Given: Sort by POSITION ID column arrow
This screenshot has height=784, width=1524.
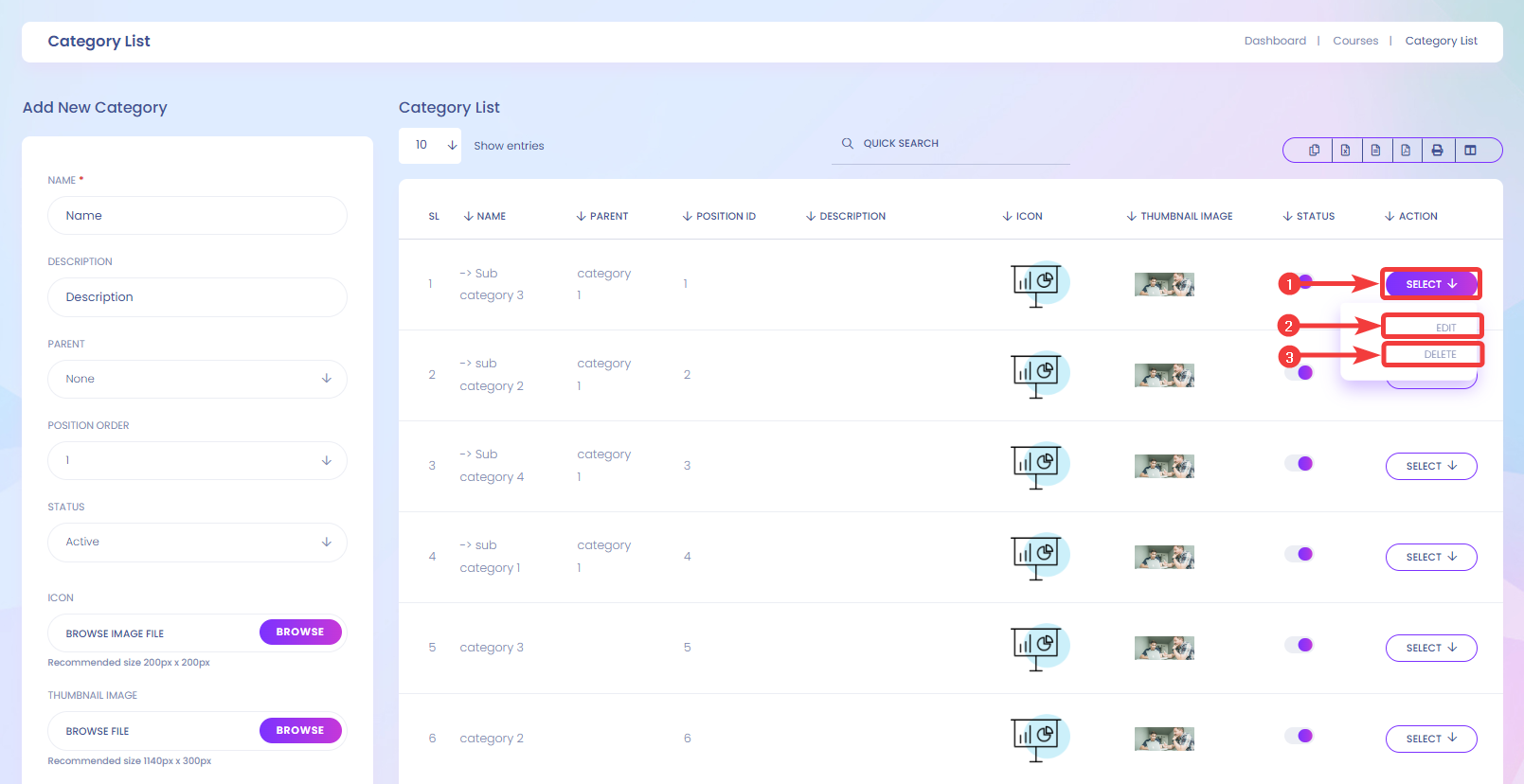Looking at the screenshot, I should coord(688,216).
